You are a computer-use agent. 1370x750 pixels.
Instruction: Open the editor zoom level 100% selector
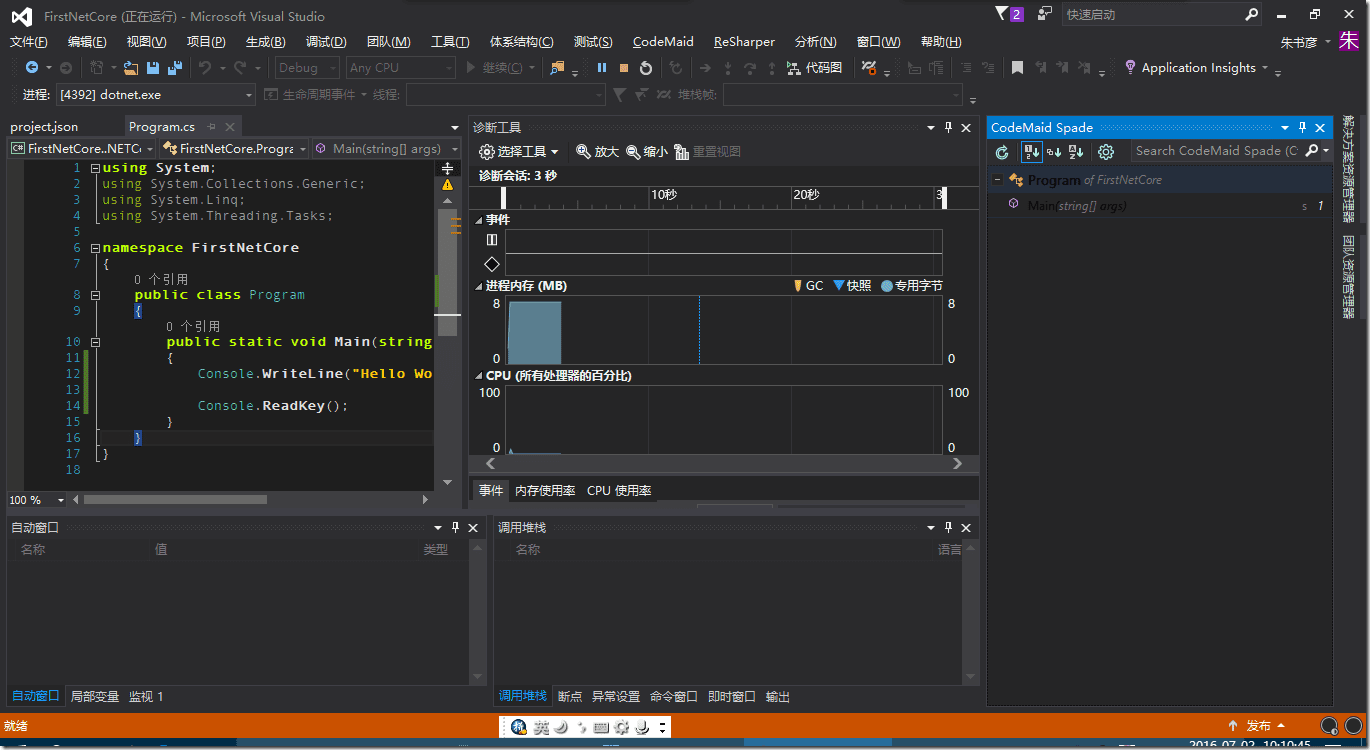click(x=36, y=499)
